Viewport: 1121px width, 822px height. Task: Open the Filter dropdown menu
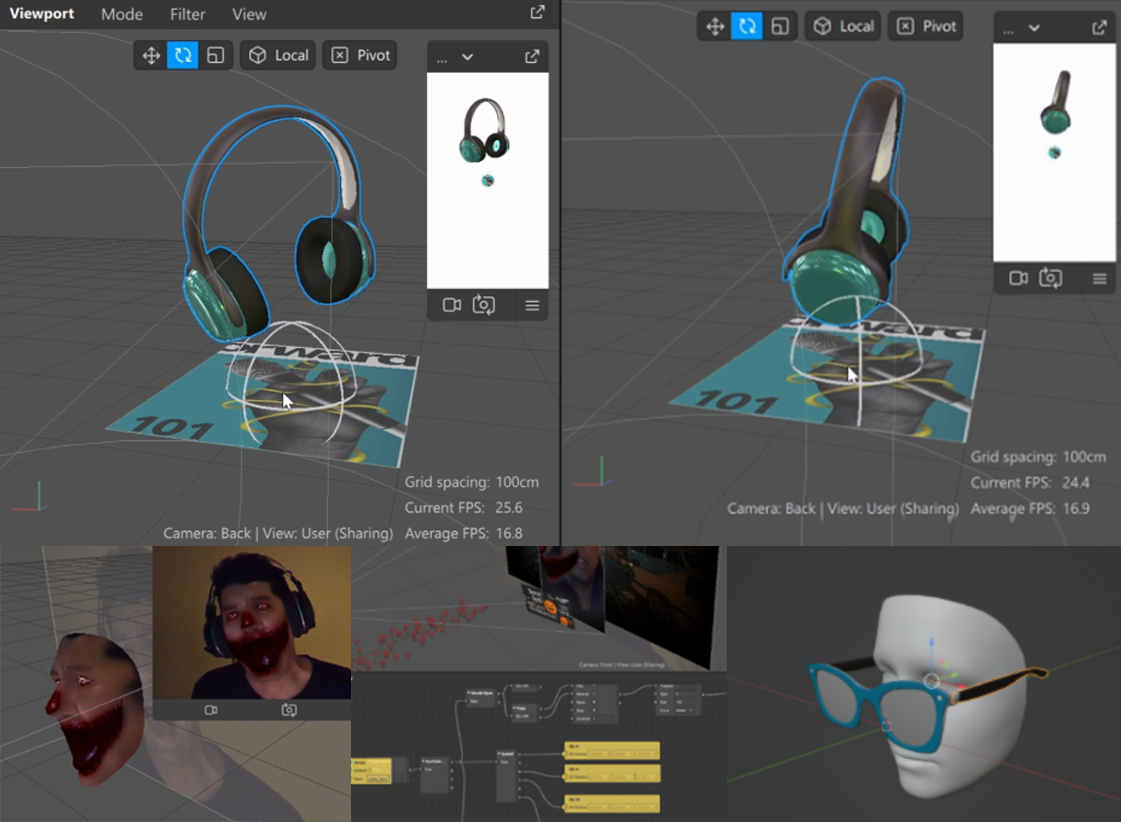(187, 14)
